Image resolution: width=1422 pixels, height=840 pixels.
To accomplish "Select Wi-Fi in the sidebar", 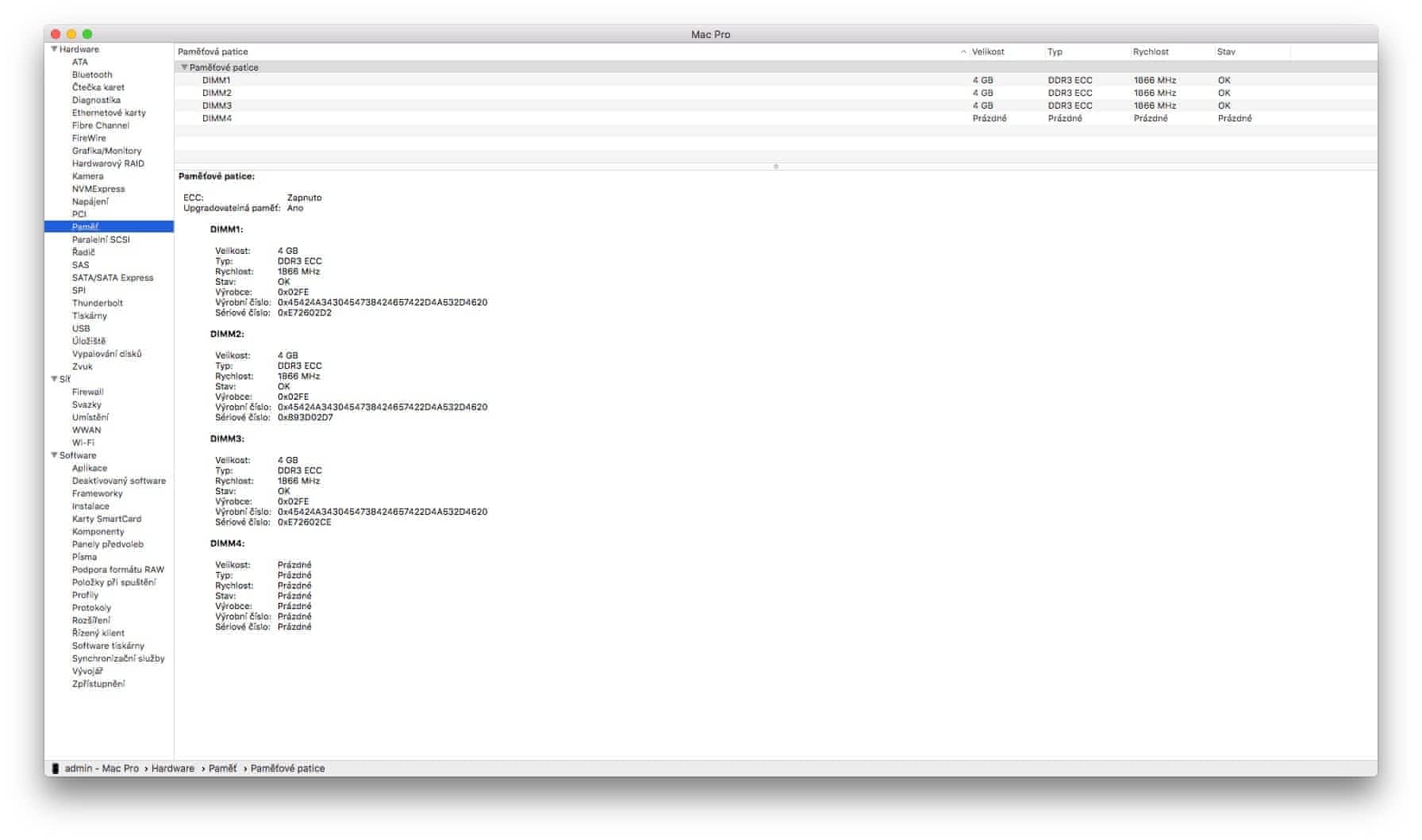I will point(83,443).
